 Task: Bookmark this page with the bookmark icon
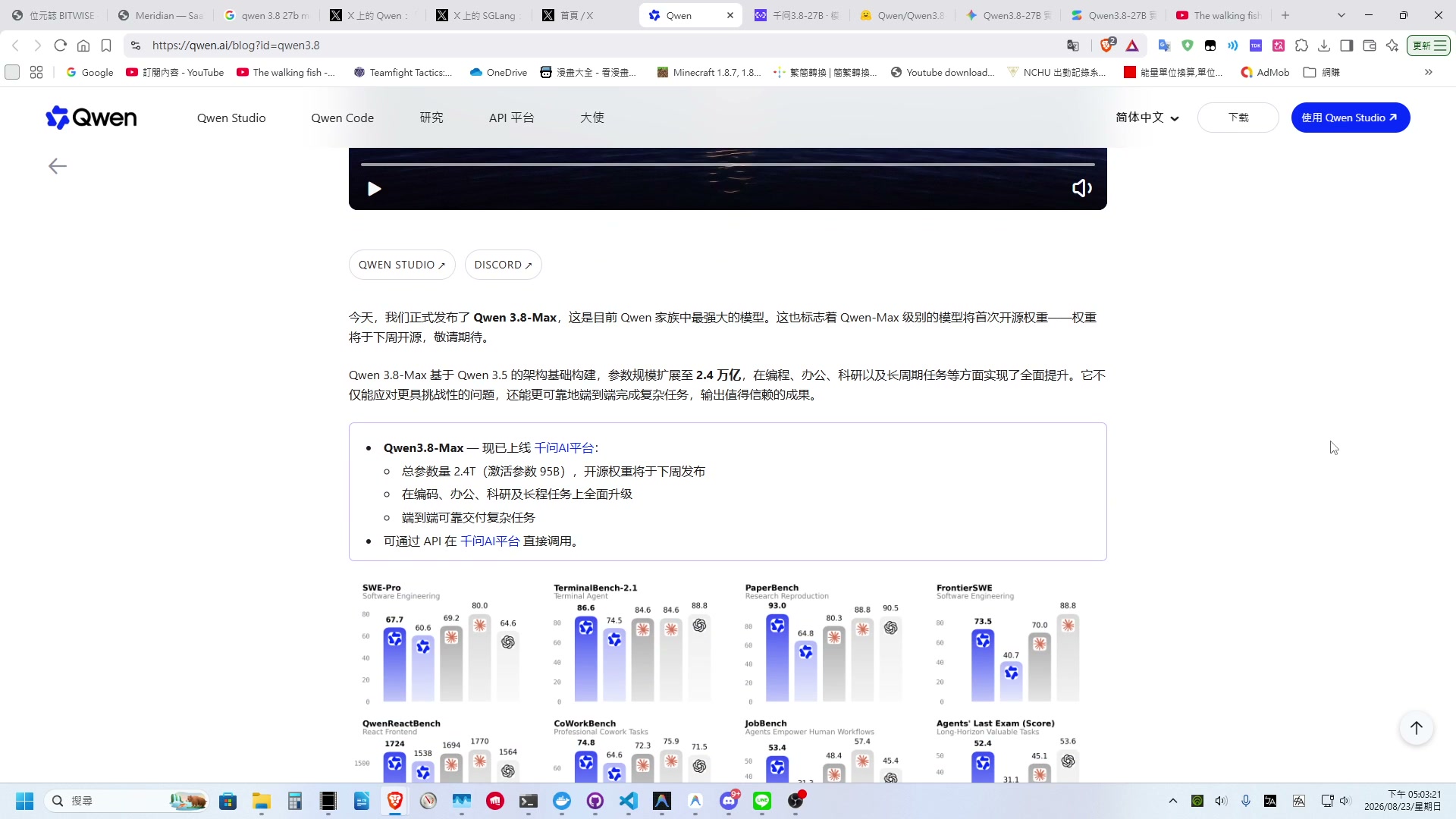106,45
